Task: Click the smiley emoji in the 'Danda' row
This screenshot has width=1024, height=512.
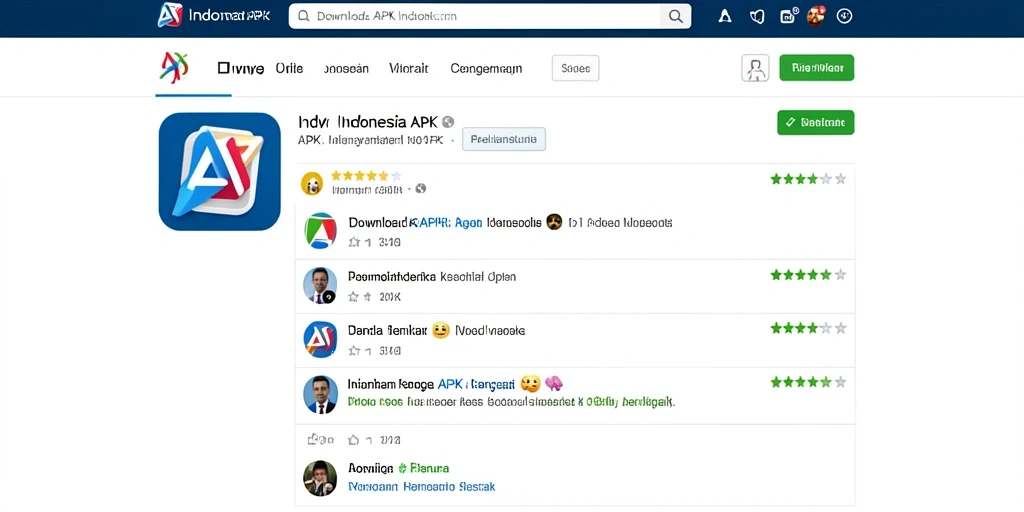Action: pyautogui.click(x=441, y=330)
